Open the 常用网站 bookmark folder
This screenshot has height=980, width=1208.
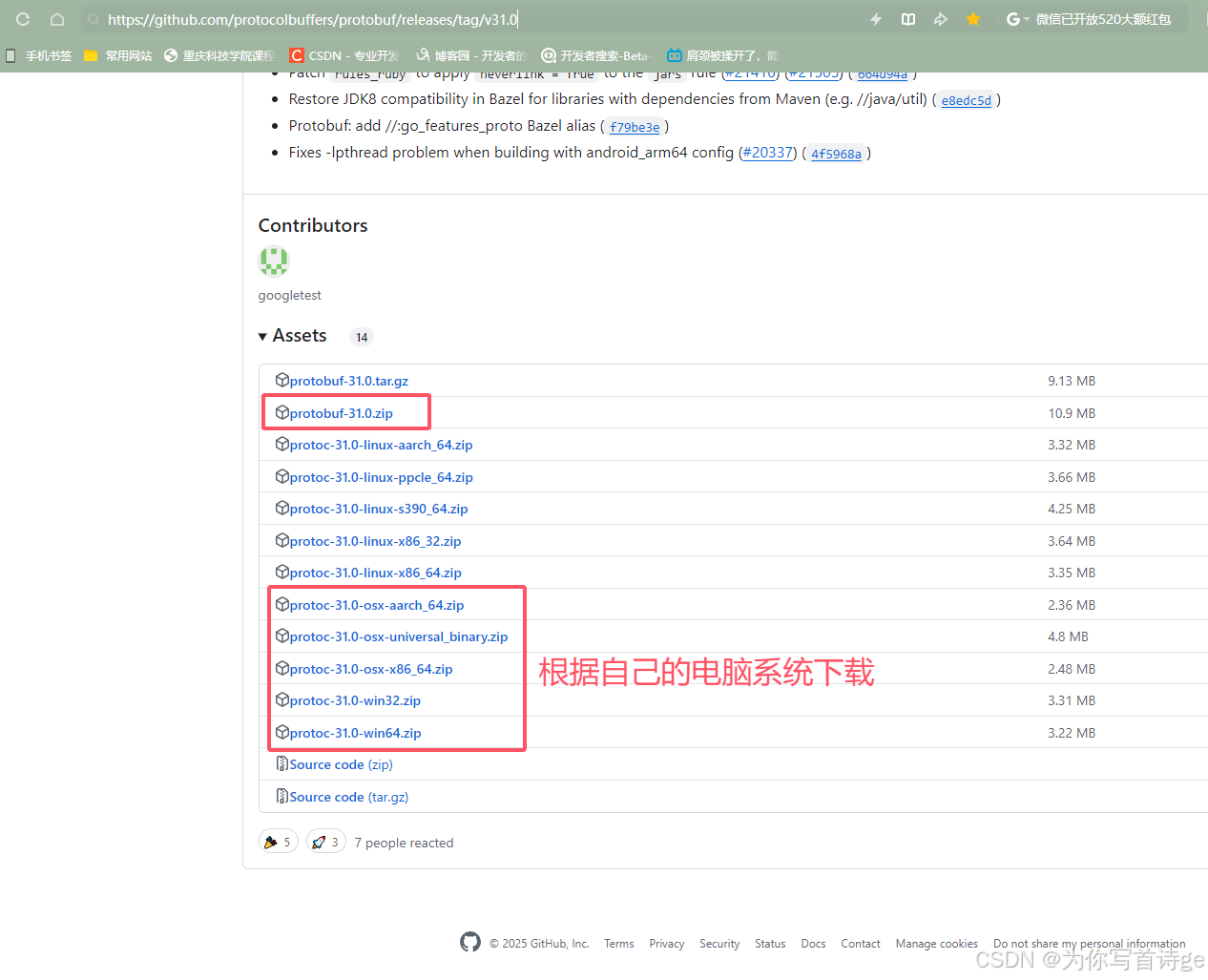click(x=118, y=55)
